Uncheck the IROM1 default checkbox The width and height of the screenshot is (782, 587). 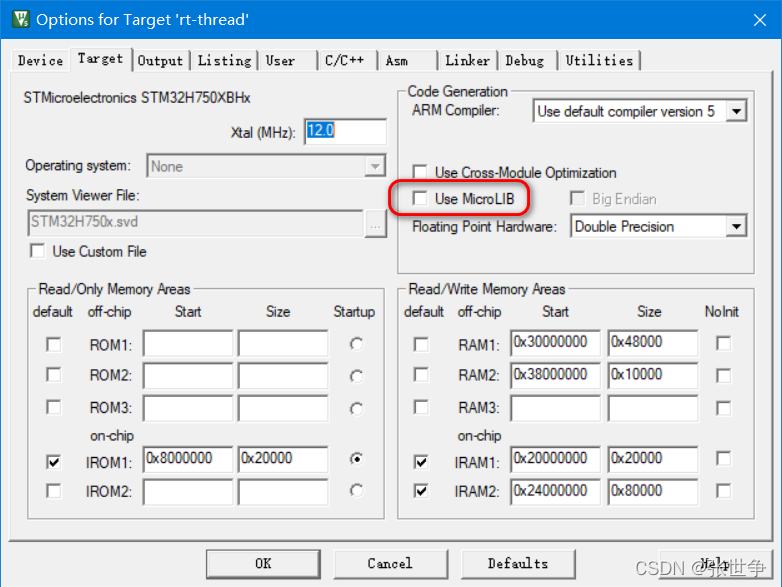click(x=53, y=462)
